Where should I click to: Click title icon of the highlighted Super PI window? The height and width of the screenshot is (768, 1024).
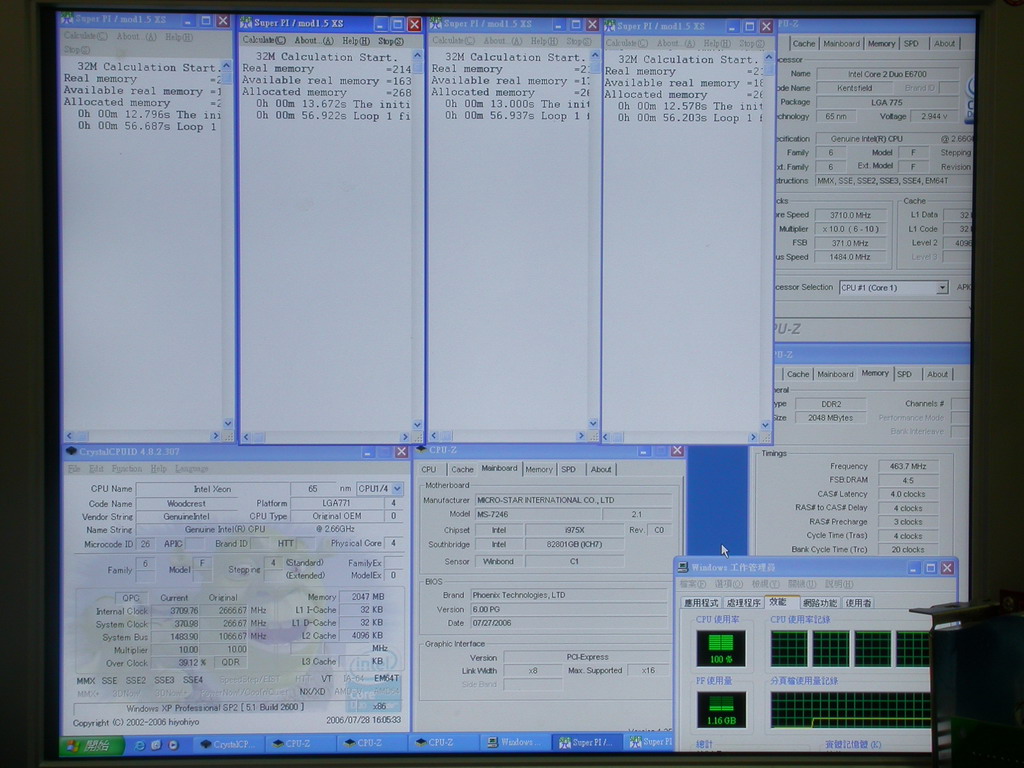click(x=246, y=23)
